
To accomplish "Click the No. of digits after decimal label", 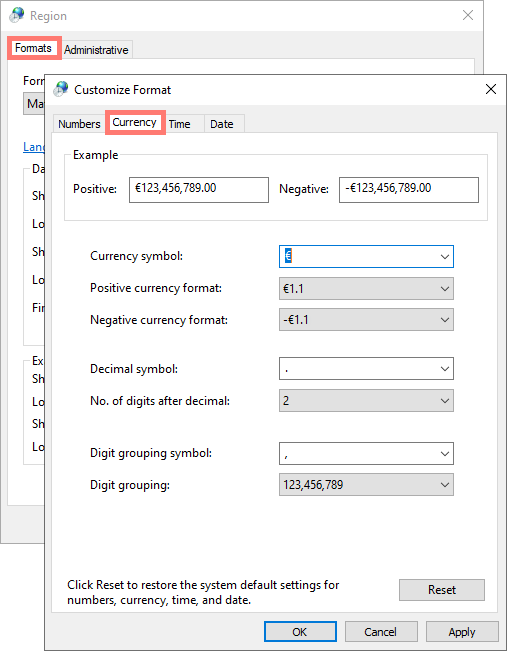I will pos(160,401).
